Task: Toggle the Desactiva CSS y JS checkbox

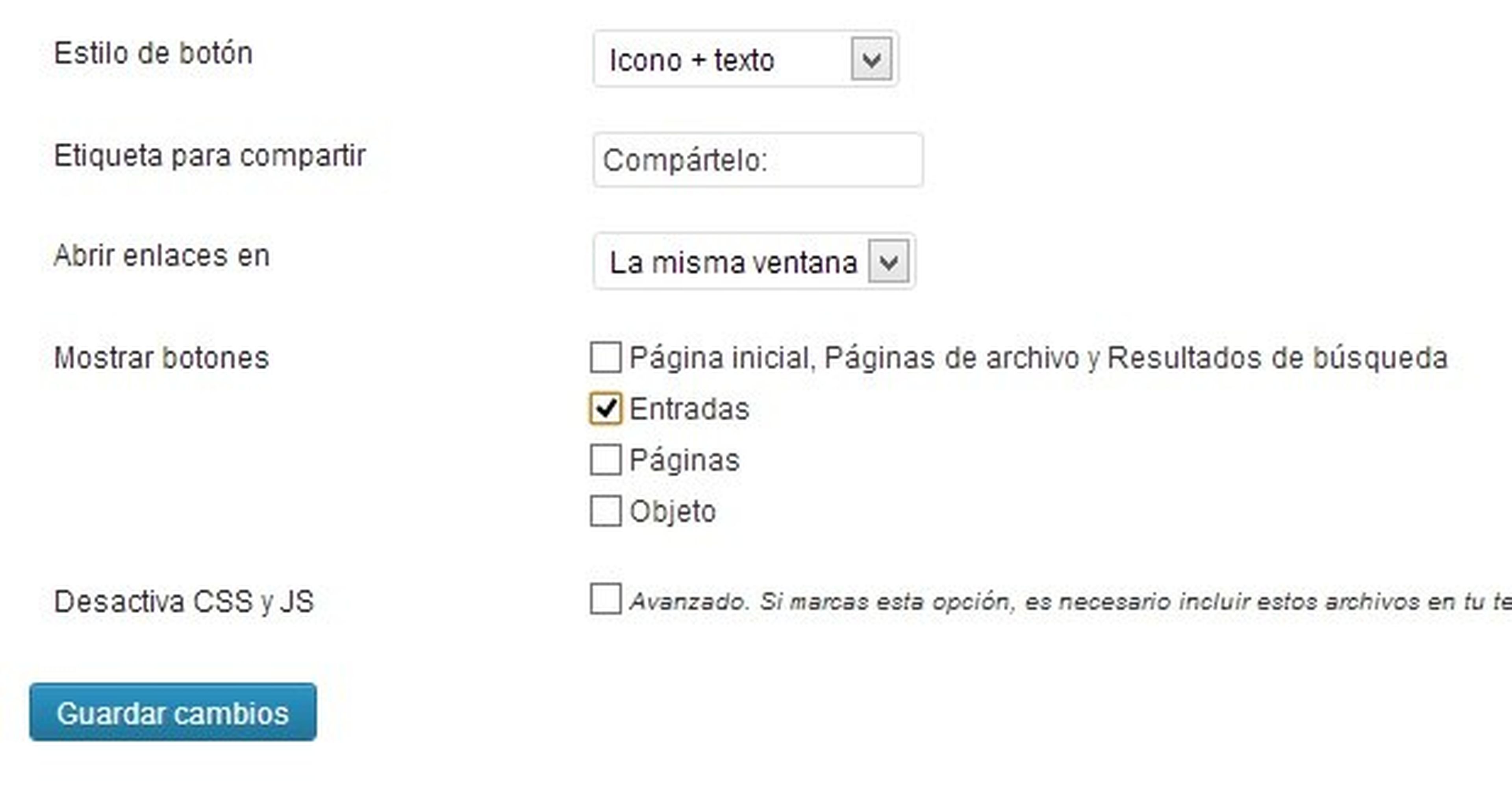Action: (x=605, y=599)
